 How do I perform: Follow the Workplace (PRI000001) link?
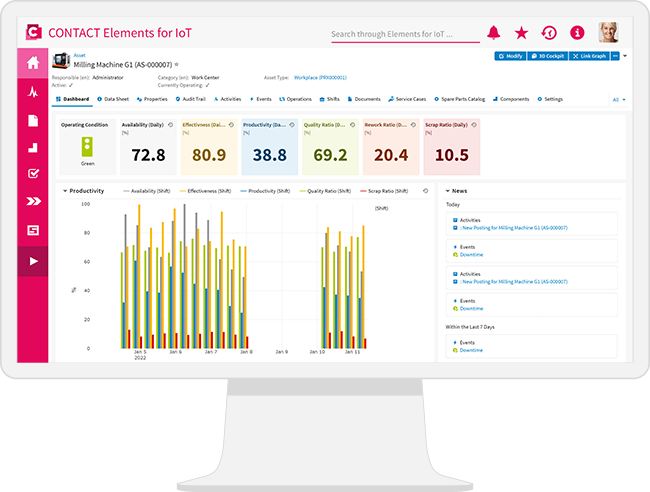(320, 78)
